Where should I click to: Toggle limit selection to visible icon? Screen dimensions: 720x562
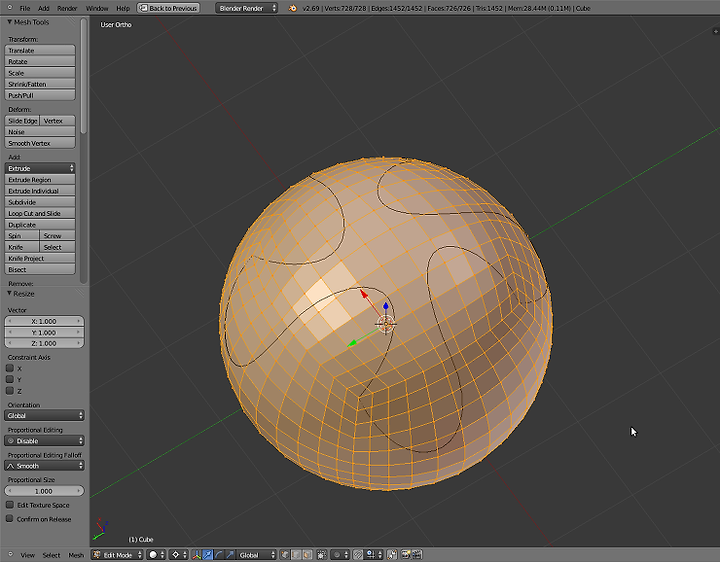coord(321,555)
